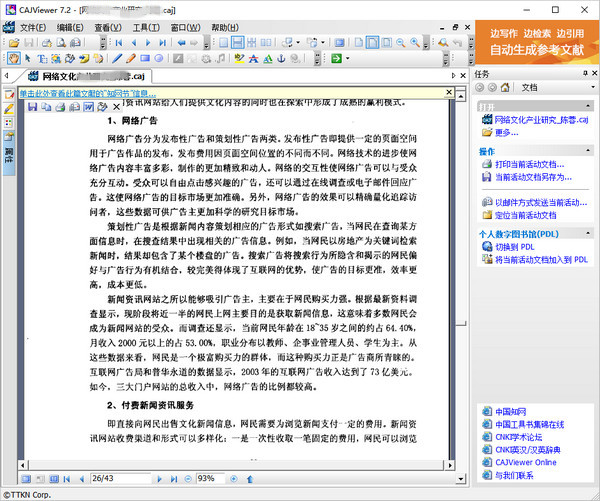
Task: Click the Print icon in top toolbar
Action: pos(47,42)
